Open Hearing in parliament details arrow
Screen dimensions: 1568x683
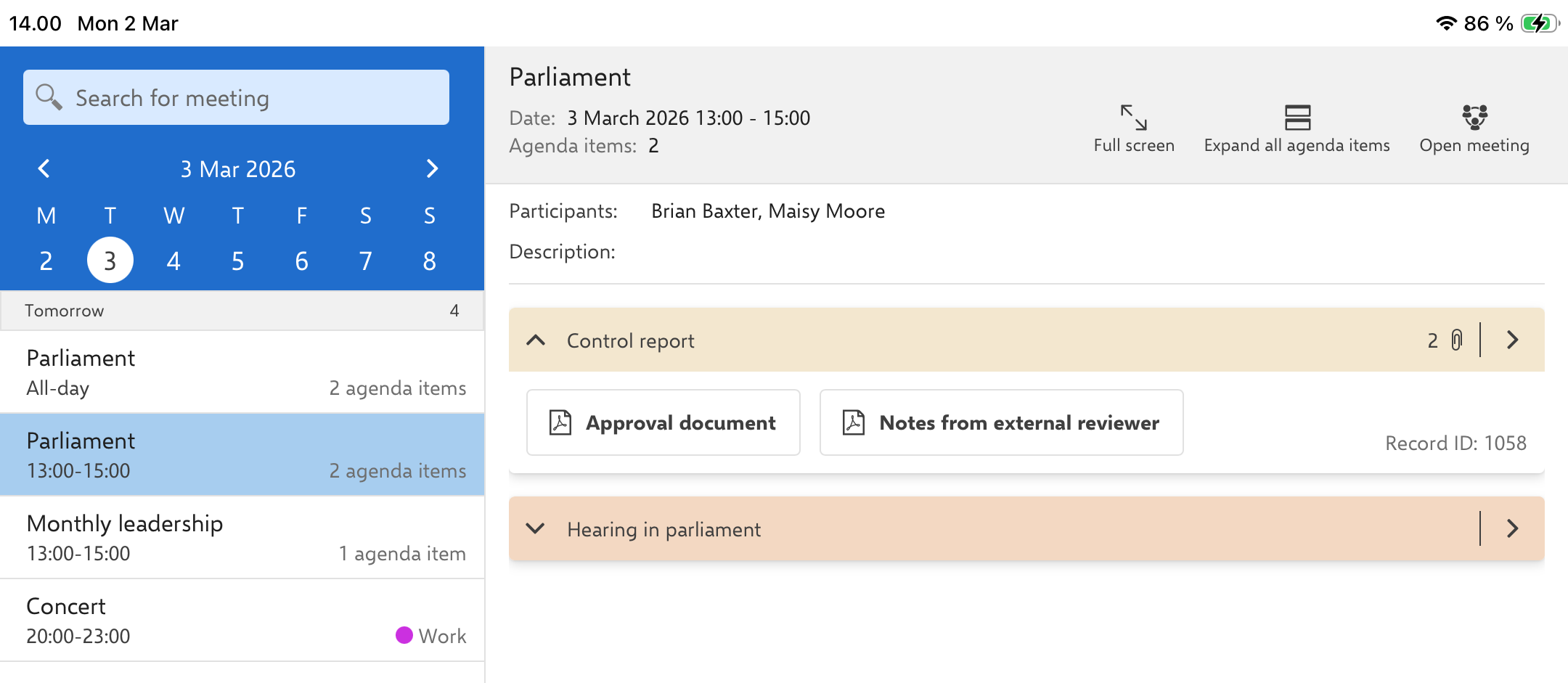[x=1513, y=528]
